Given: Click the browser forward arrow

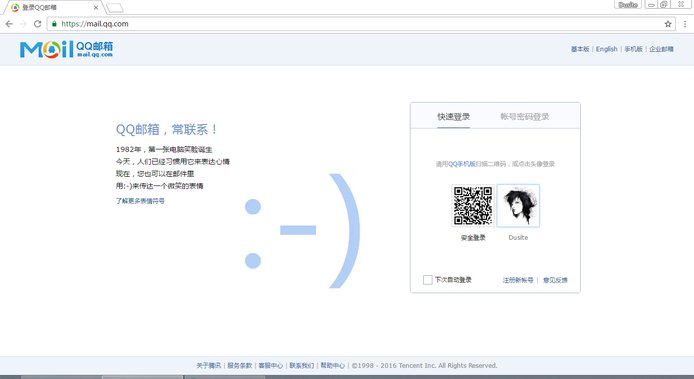Looking at the screenshot, I should click(23, 24).
